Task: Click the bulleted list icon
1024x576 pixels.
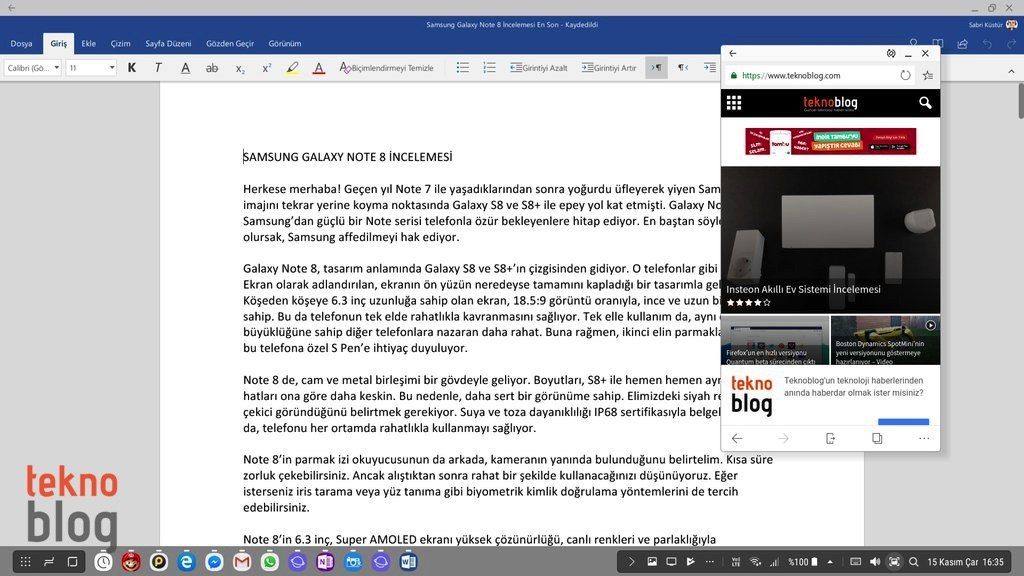Action: [x=463, y=68]
